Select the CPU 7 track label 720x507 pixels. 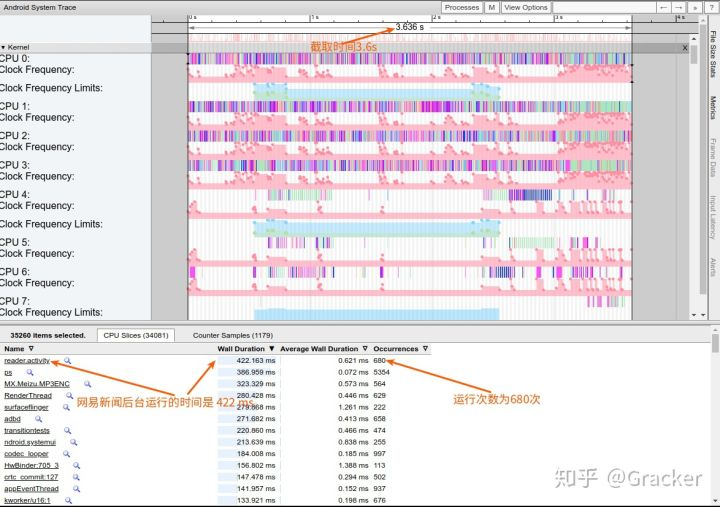[x=15, y=301]
